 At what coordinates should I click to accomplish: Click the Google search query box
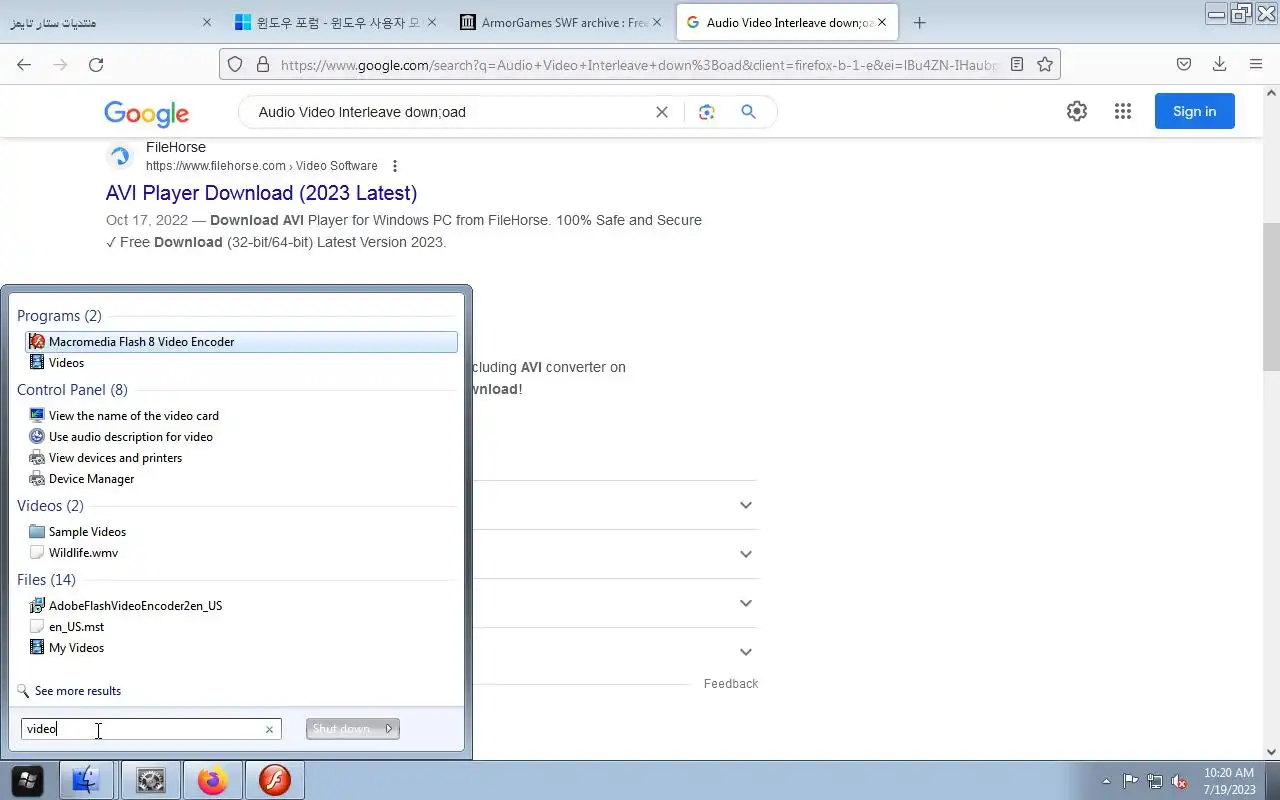tap(450, 112)
